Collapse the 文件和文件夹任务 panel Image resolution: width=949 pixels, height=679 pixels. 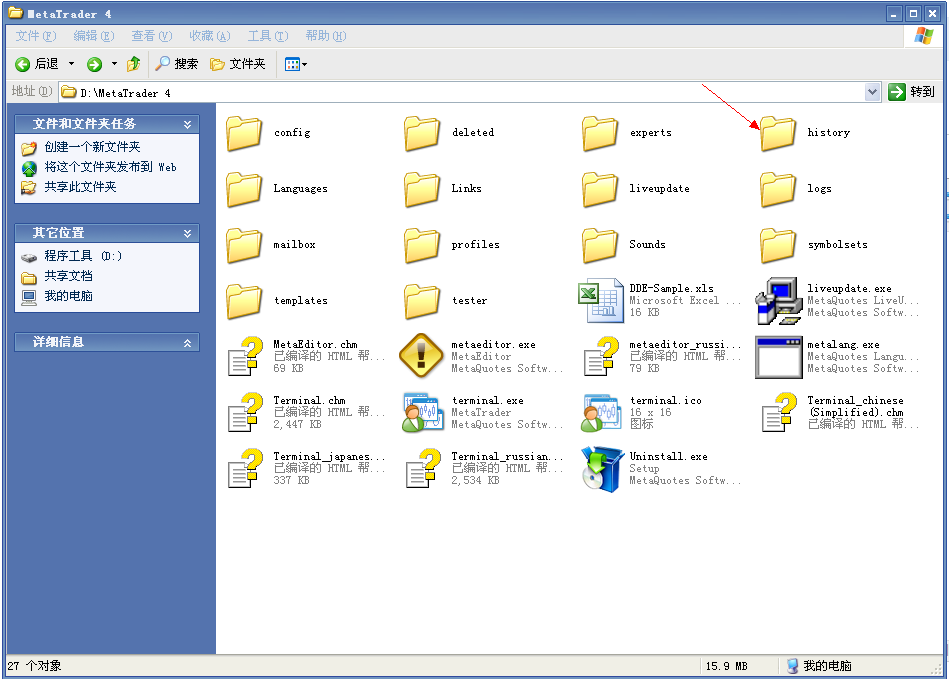(x=187, y=124)
